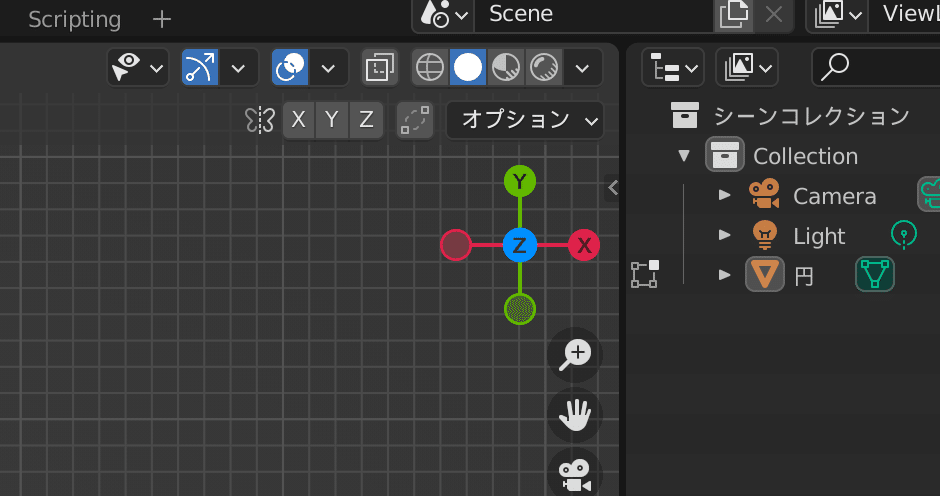Toggle Z axis mirror
940x496 pixels.
366,120
